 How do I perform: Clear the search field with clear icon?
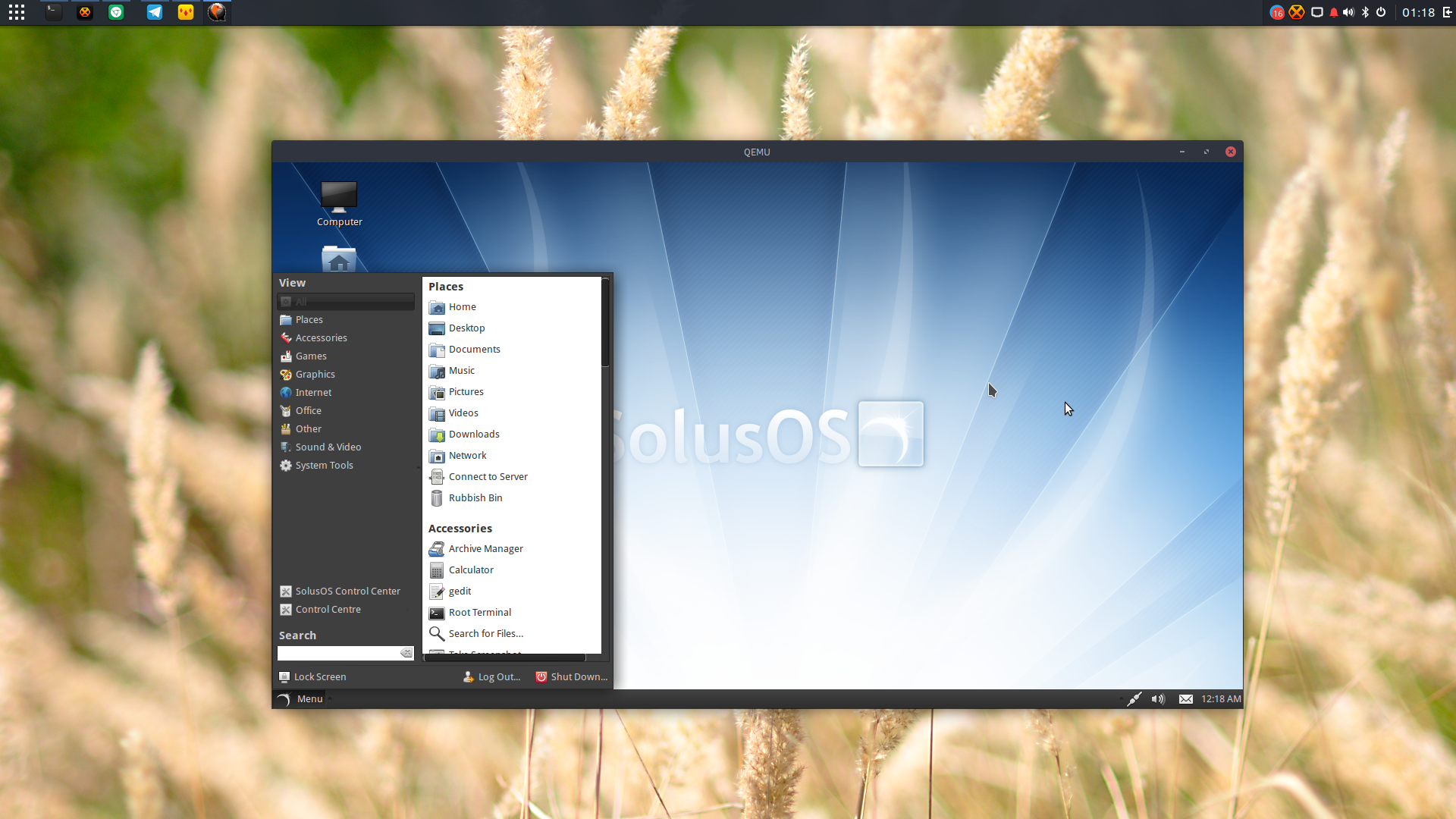[x=406, y=653]
